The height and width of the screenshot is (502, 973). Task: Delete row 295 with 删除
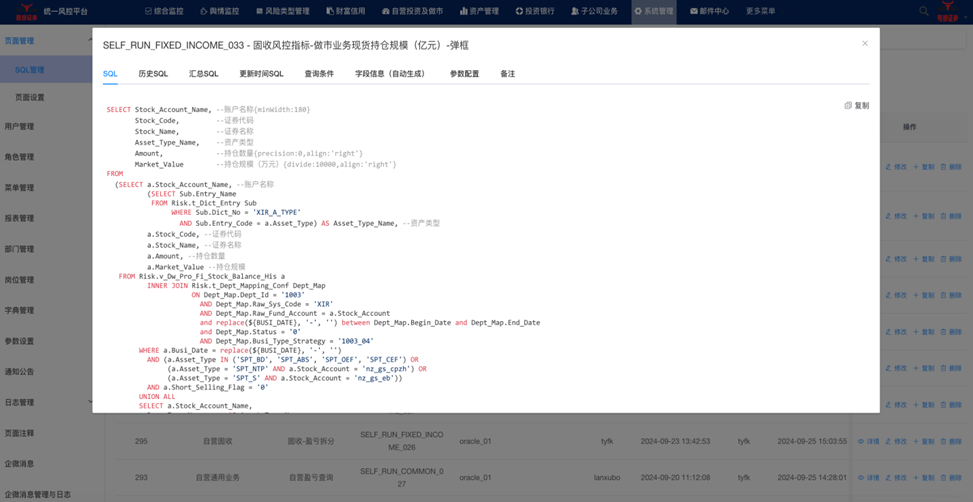pyautogui.click(x=951, y=442)
